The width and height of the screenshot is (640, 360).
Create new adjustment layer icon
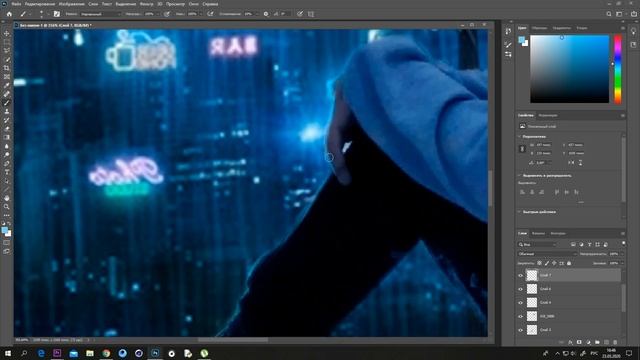pyautogui.click(x=588, y=342)
